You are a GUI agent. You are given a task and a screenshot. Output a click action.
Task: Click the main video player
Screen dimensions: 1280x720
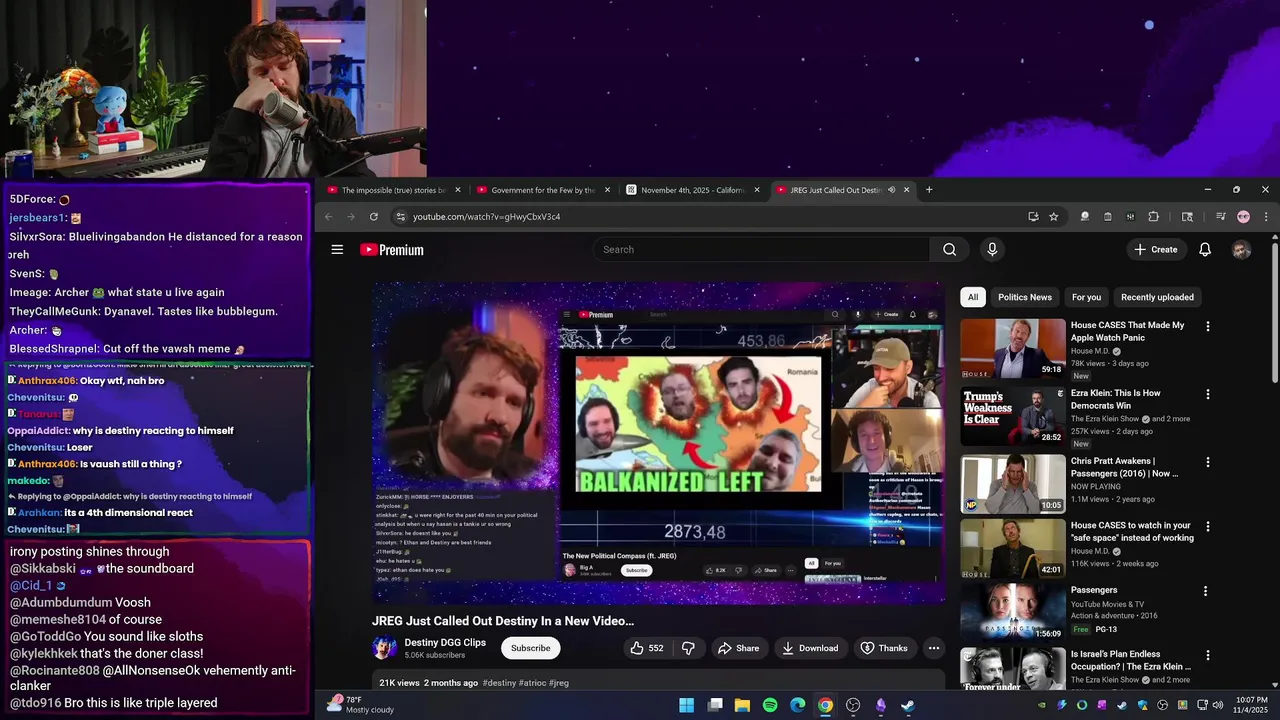pyautogui.click(x=659, y=443)
